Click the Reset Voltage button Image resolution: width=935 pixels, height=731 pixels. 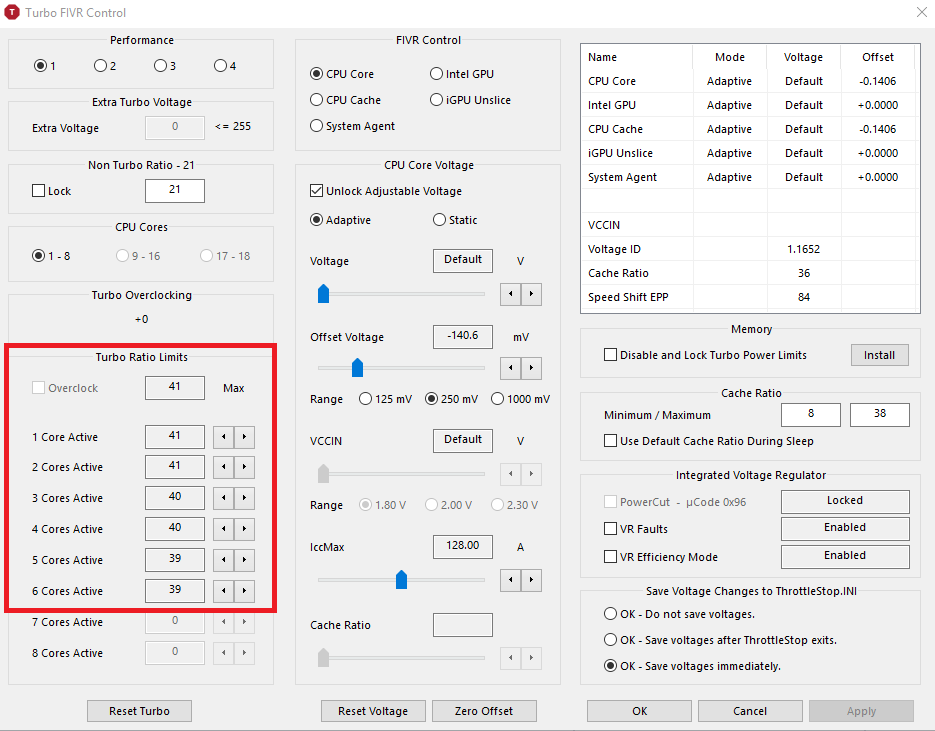(373, 711)
